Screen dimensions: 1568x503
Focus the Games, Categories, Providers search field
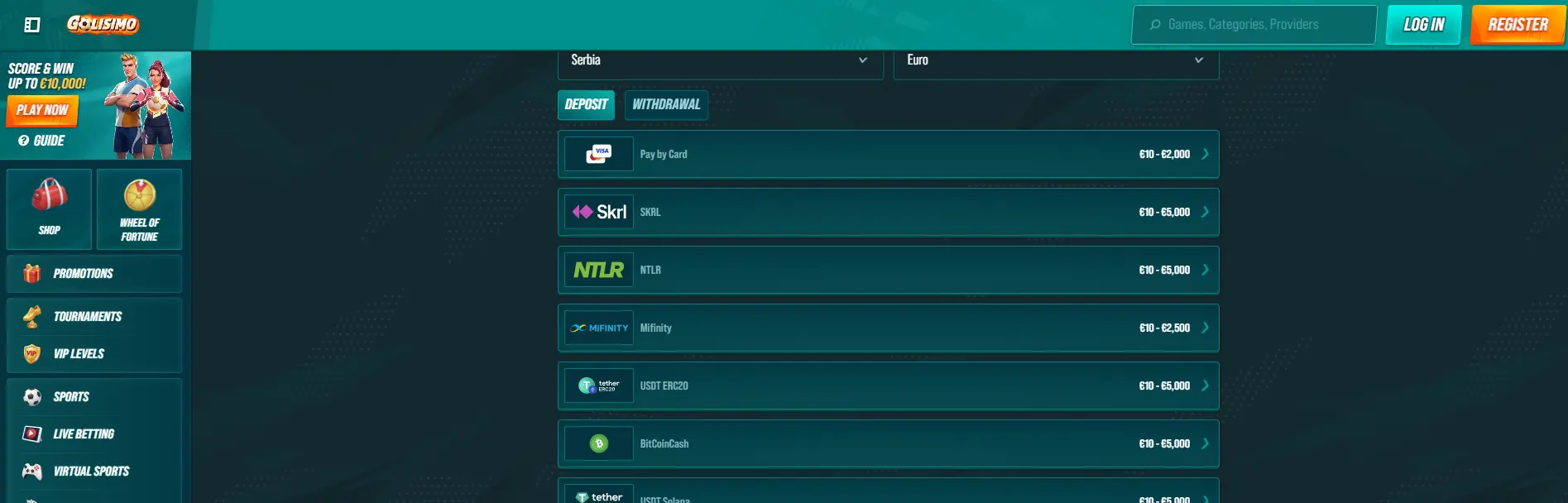(x=1254, y=25)
